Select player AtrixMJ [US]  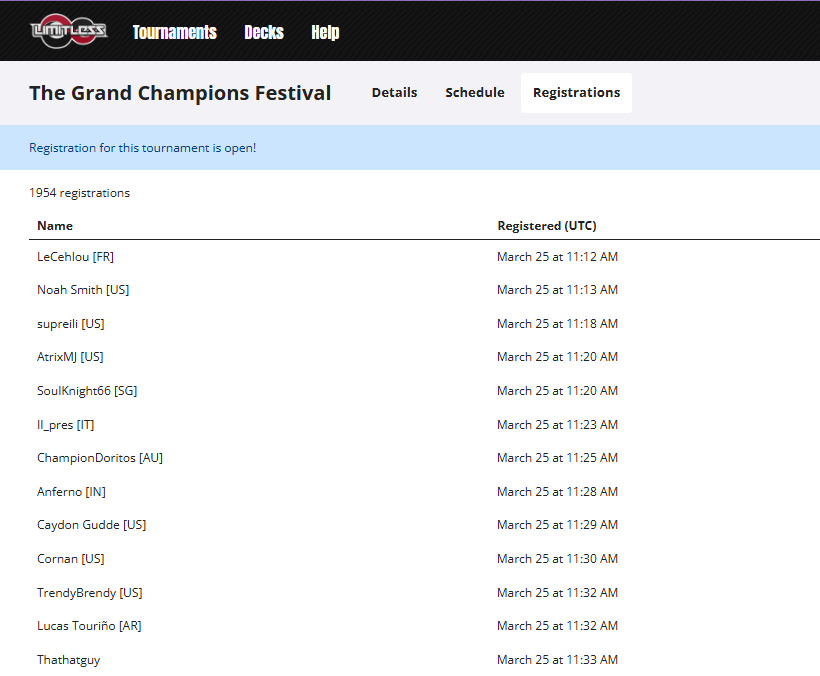pyautogui.click(x=70, y=357)
